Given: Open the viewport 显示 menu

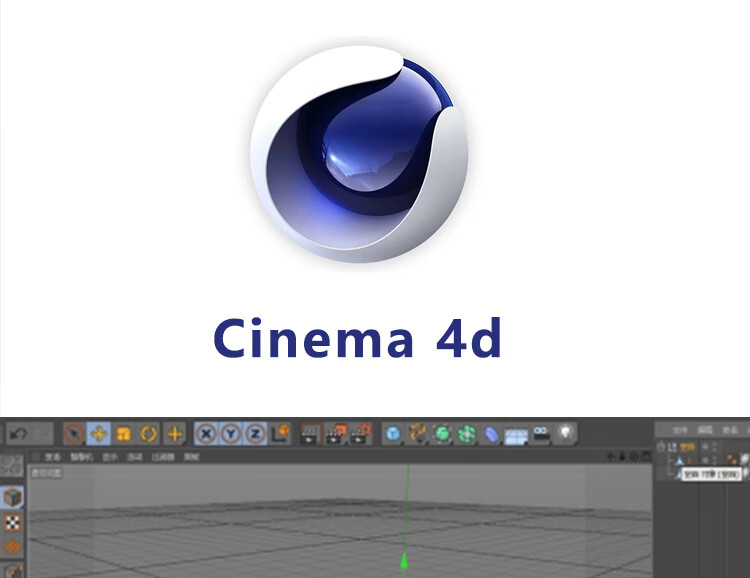Looking at the screenshot, I should (x=108, y=456).
